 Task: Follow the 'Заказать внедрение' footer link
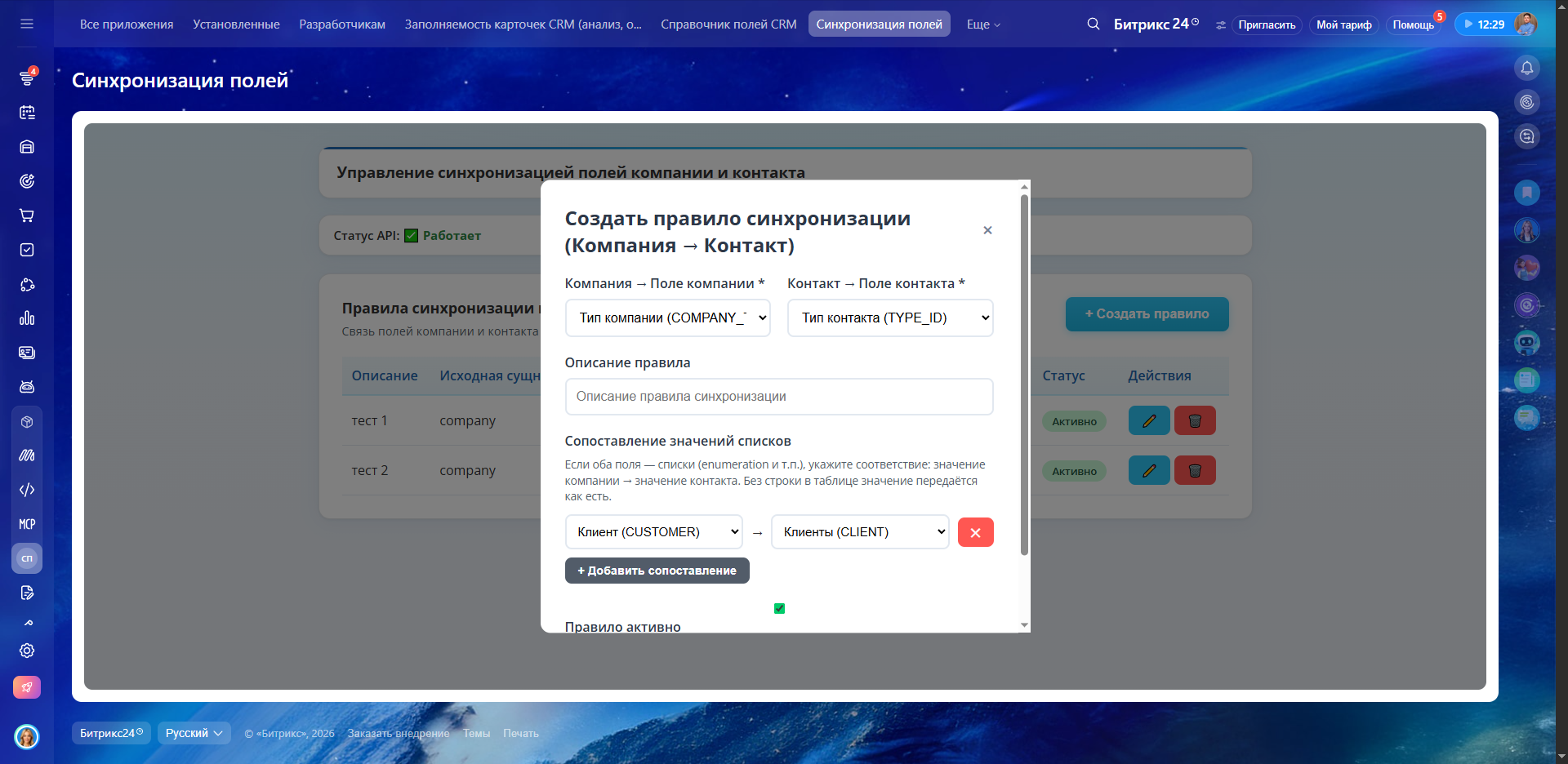click(x=399, y=733)
